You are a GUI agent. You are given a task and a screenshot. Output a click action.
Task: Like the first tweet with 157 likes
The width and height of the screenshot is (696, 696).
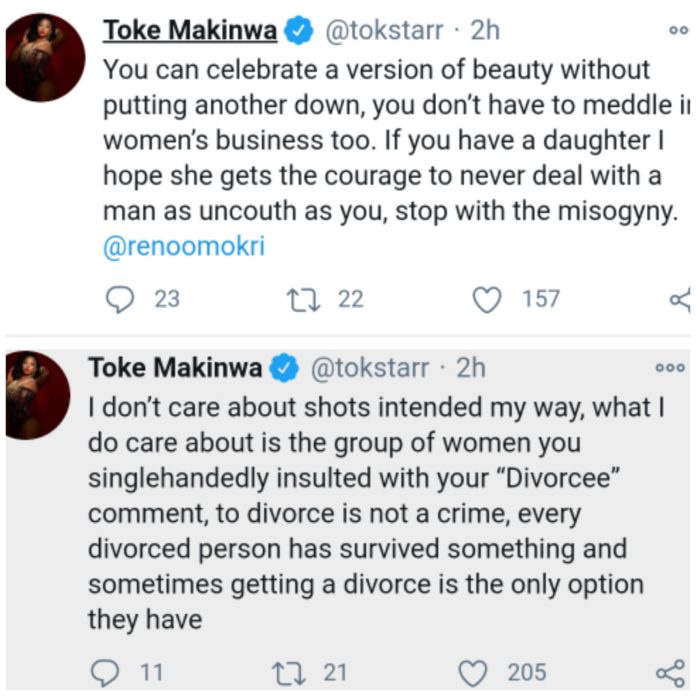(486, 298)
